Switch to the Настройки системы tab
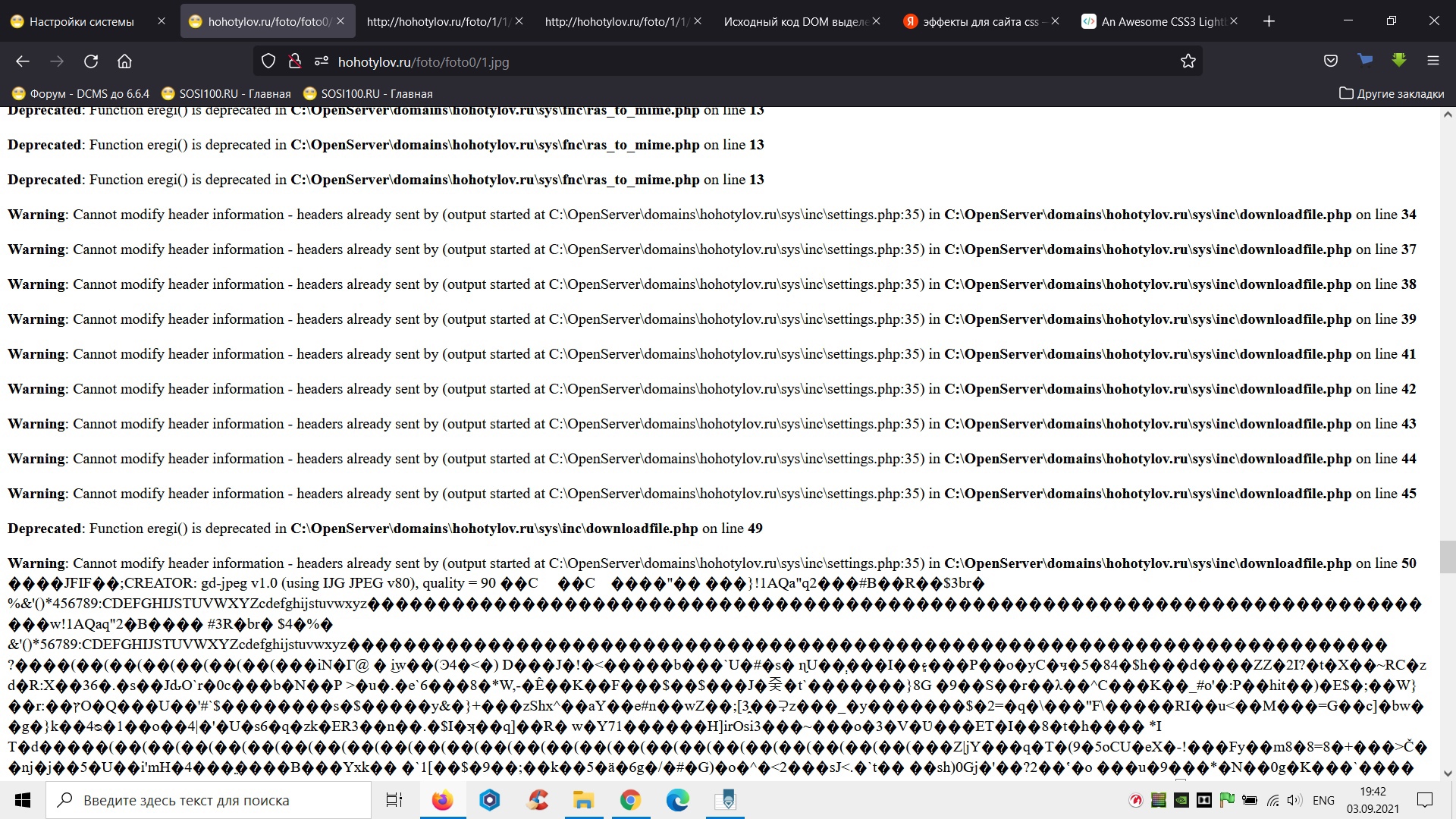Viewport: 1456px width, 819px height. tap(81, 21)
